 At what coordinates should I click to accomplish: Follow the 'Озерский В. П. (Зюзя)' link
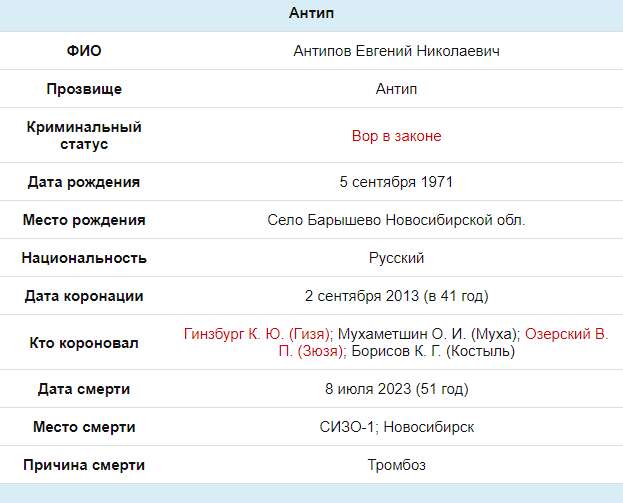pos(443,342)
